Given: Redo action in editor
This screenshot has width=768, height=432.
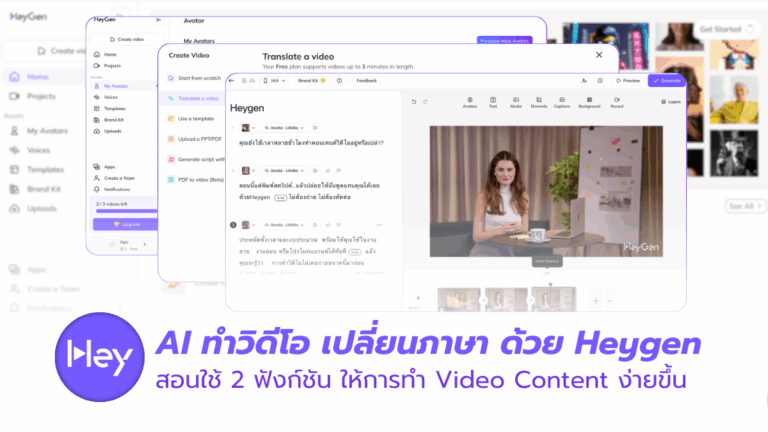Looking at the screenshot, I should [x=426, y=102].
